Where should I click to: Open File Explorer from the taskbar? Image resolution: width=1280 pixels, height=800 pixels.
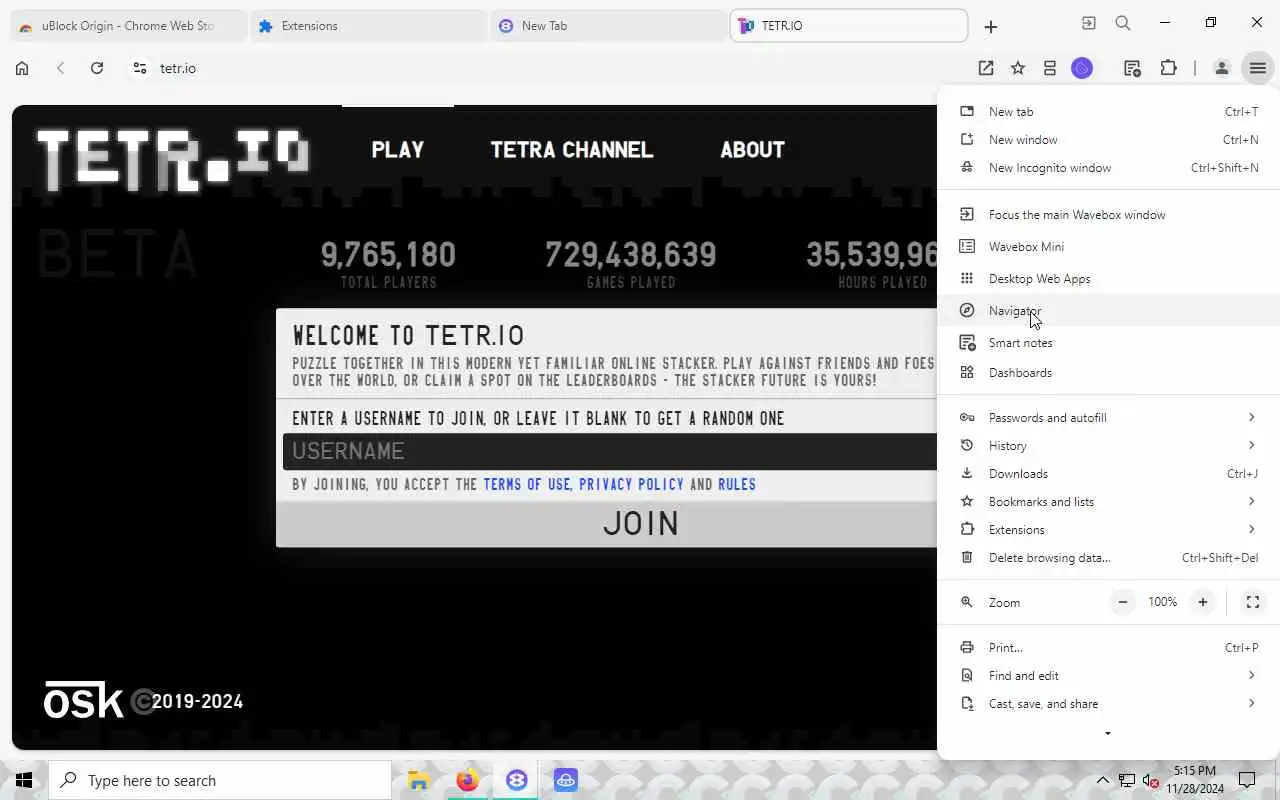tap(418, 780)
